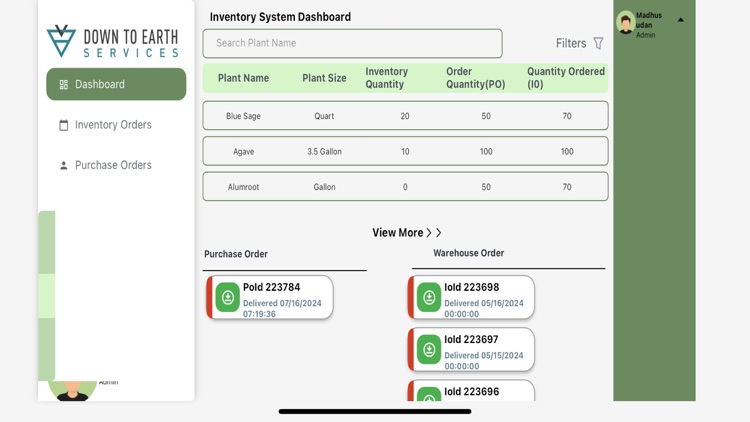This screenshot has height=422, width=750.
Task: Click the Dashboard grid icon
Action: pyautogui.click(x=64, y=85)
